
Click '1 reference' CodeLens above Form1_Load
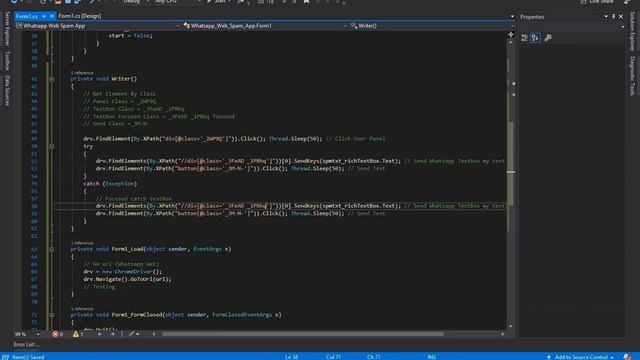(x=82, y=243)
